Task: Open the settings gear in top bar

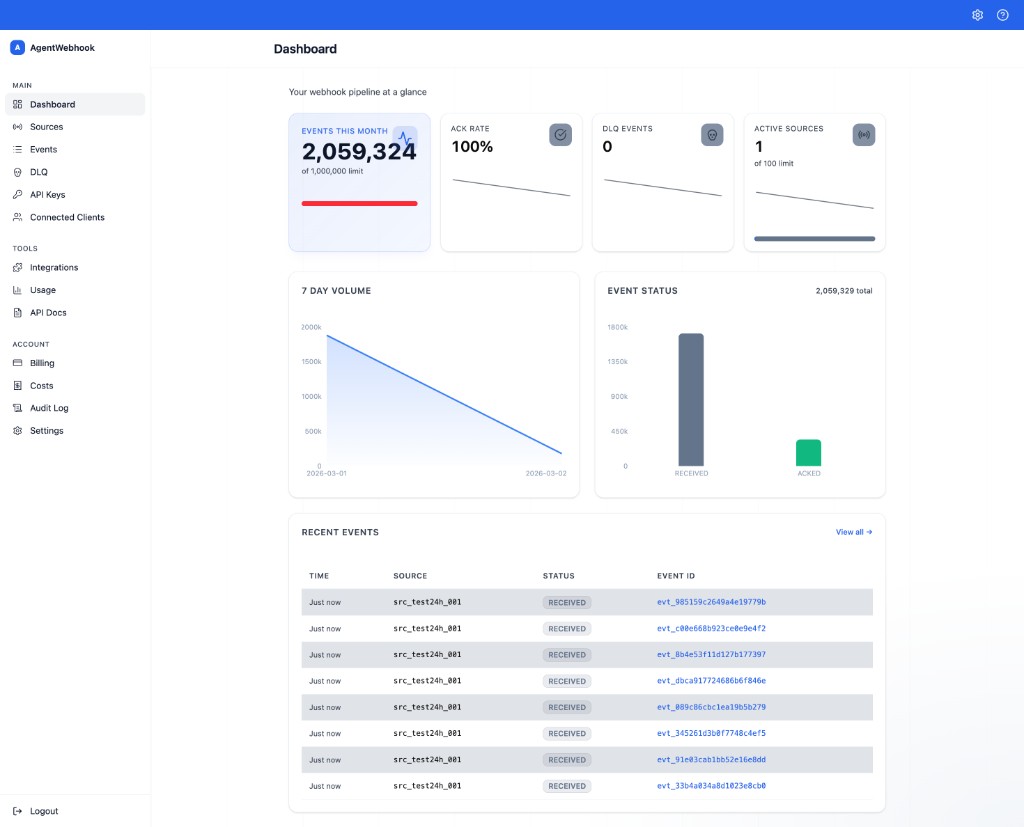Action: coord(977,15)
